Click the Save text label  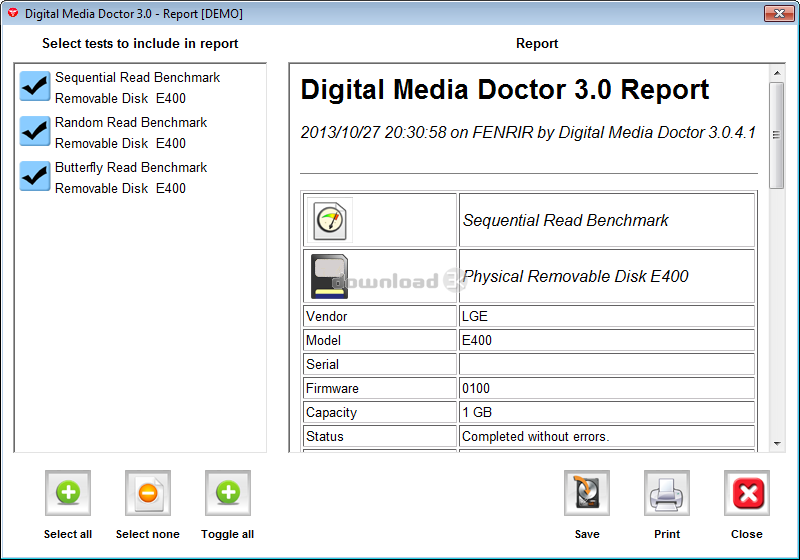tap(587, 534)
